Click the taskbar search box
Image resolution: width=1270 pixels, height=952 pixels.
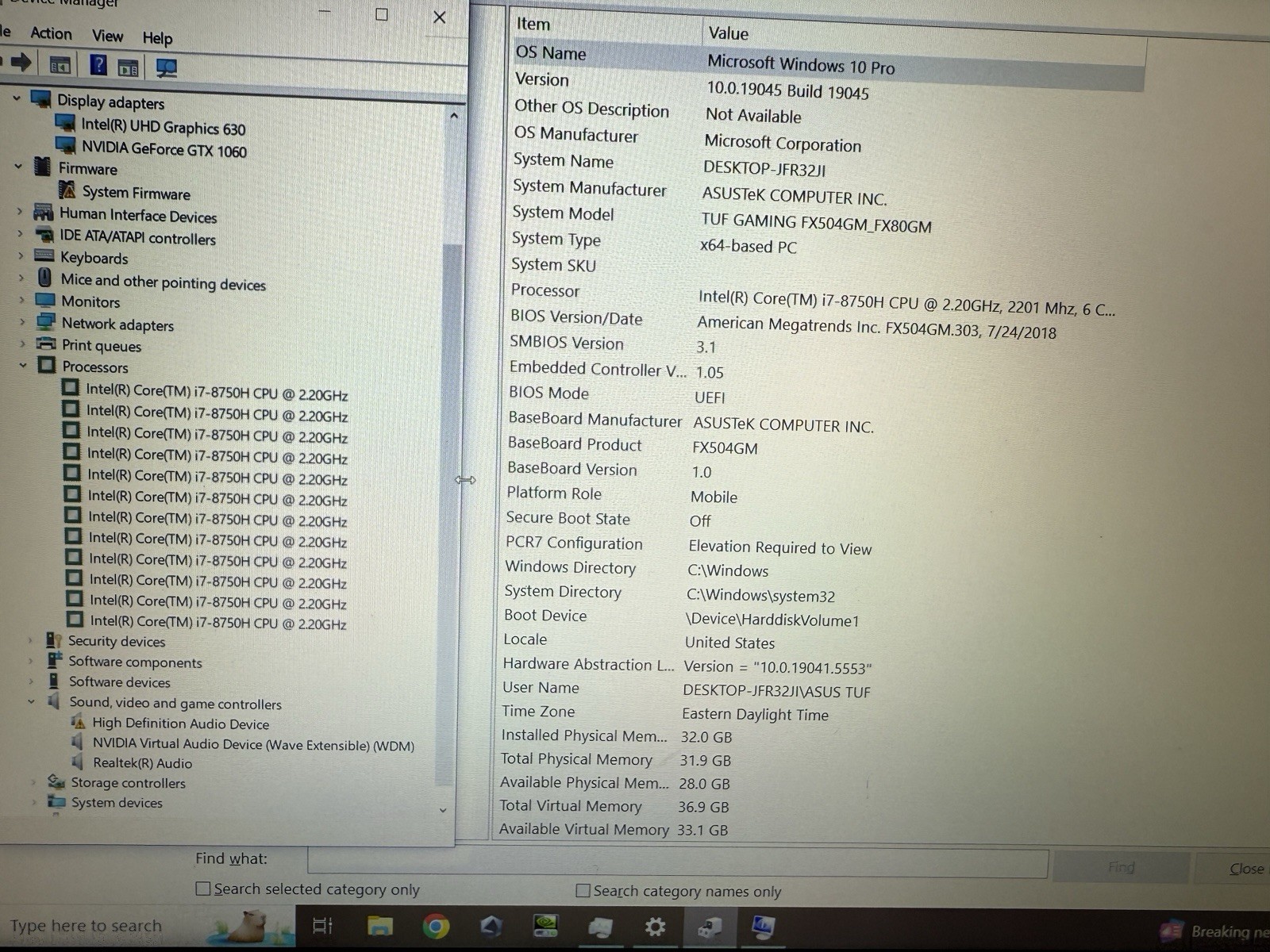pyautogui.click(x=147, y=925)
